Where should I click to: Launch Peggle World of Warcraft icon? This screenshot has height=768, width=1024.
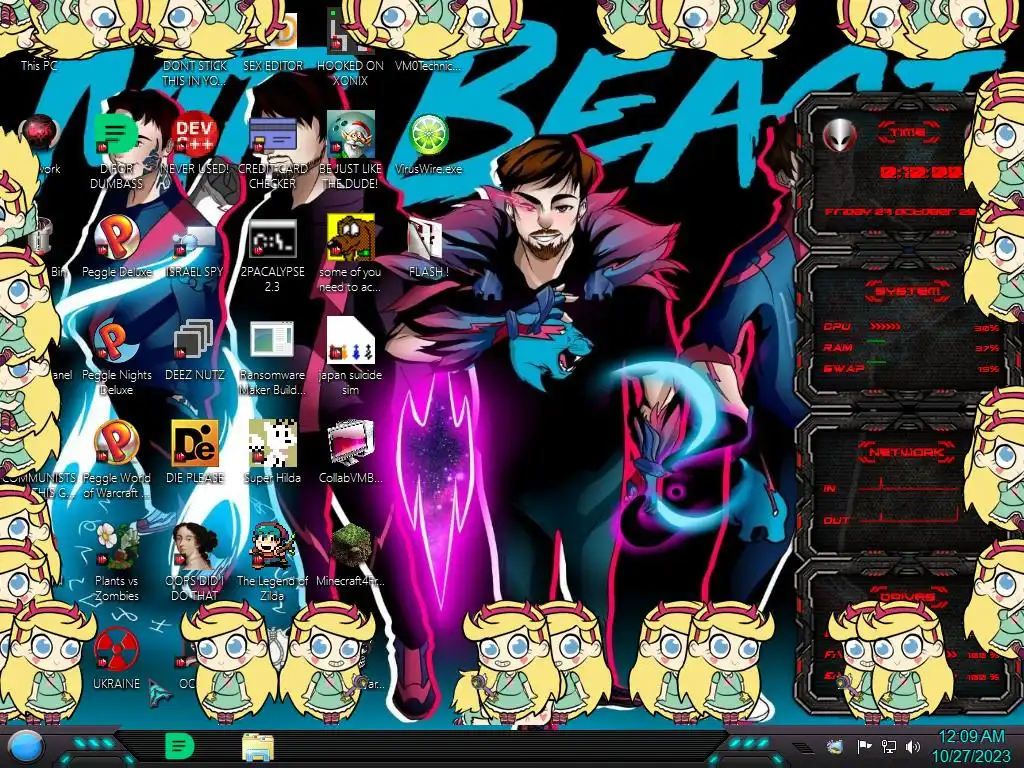coord(116,444)
